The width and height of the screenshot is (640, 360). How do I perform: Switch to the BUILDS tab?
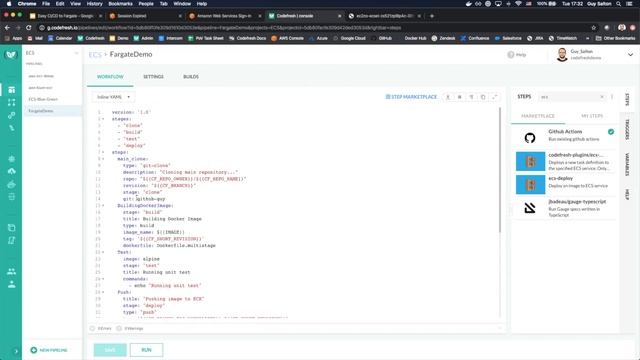[x=191, y=77]
